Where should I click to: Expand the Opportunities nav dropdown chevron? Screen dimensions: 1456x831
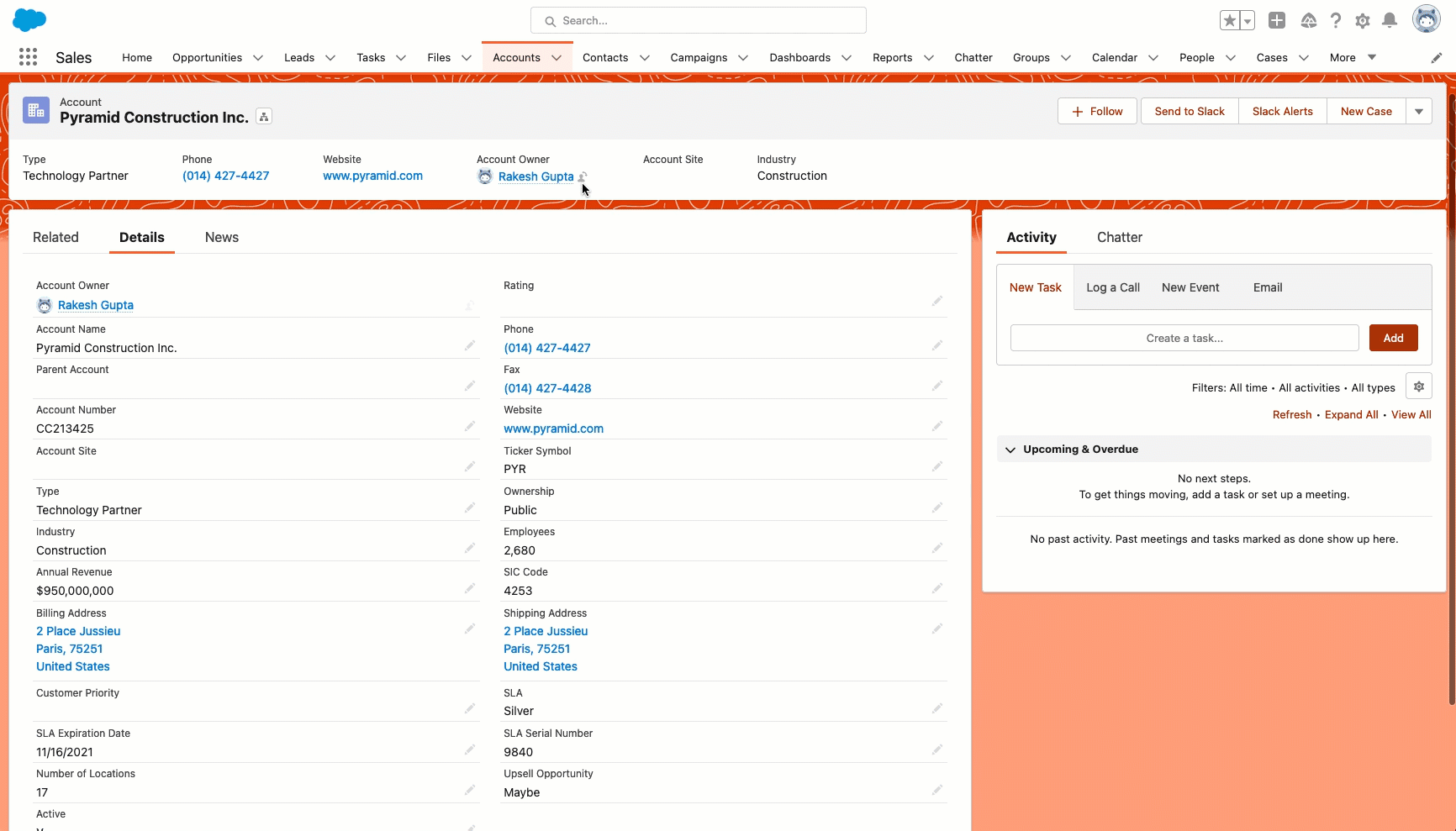tap(258, 58)
